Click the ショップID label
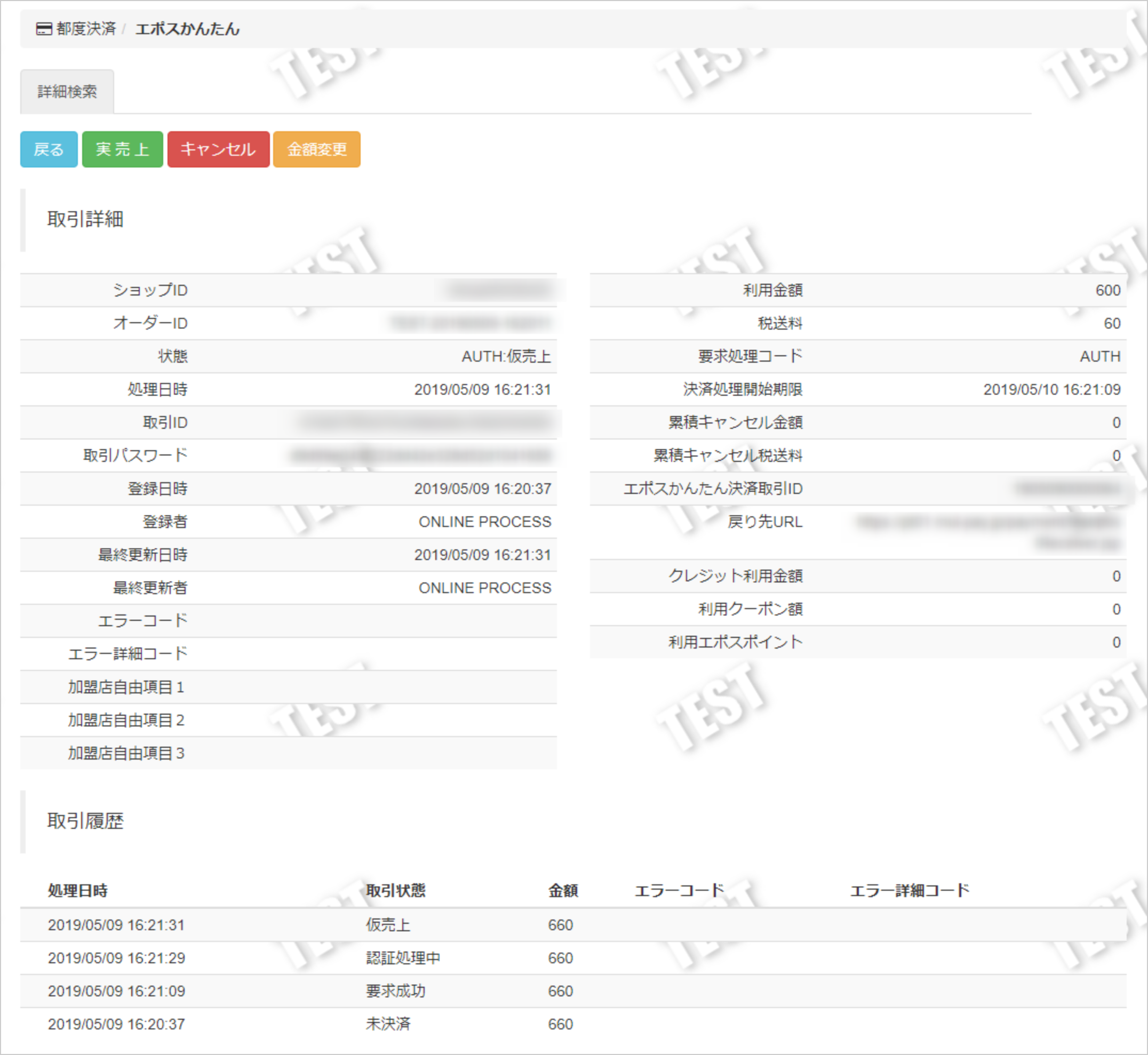 pyautogui.click(x=150, y=290)
